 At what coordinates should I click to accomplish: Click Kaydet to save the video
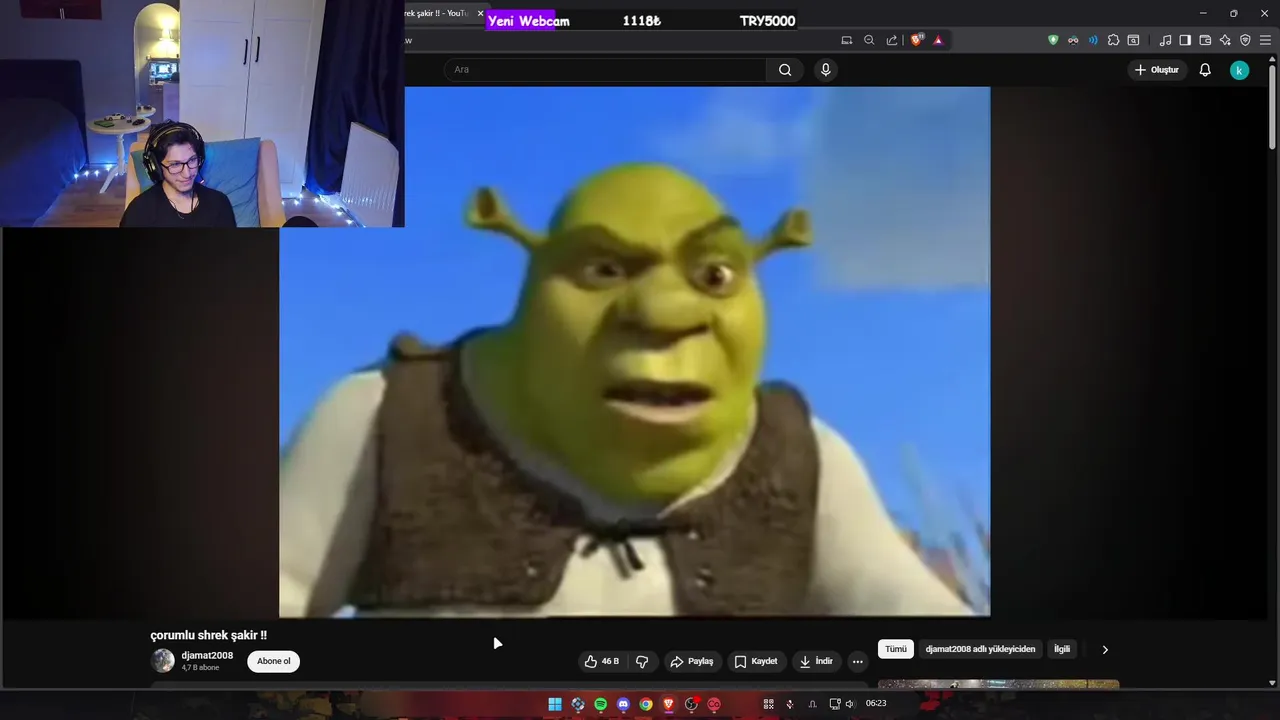(x=755, y=661)
